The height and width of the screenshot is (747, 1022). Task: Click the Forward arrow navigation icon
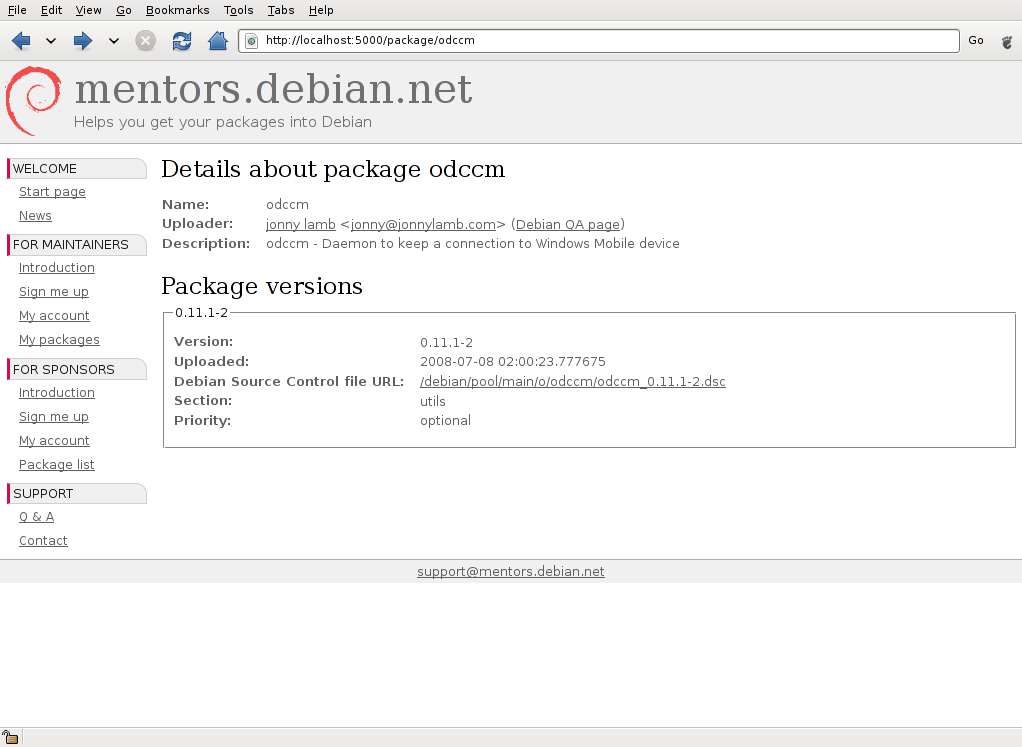pyautogui.click(x=83, y=41)
